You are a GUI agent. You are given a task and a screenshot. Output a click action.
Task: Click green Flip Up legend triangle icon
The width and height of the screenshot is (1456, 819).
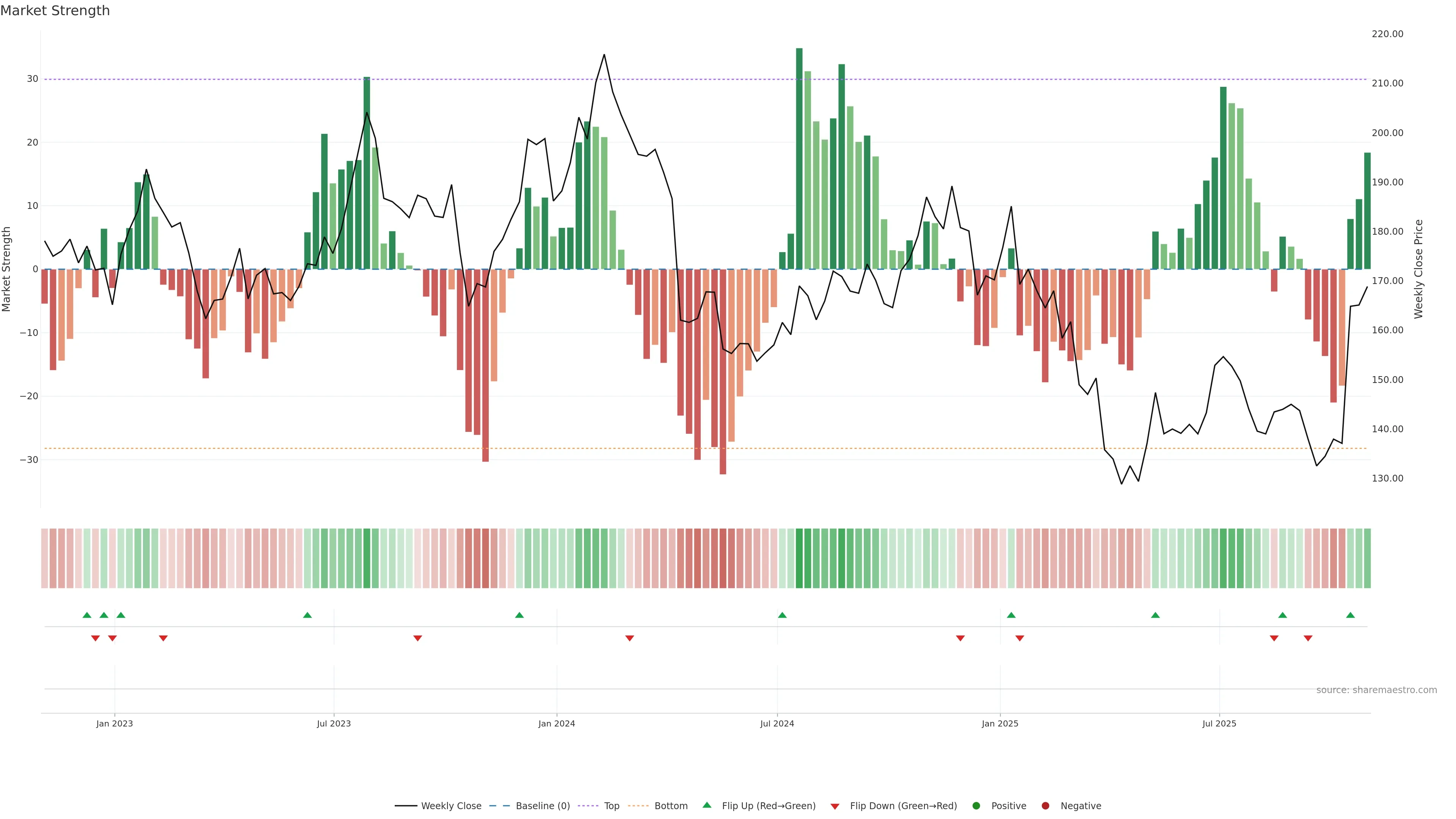[706, 805]
